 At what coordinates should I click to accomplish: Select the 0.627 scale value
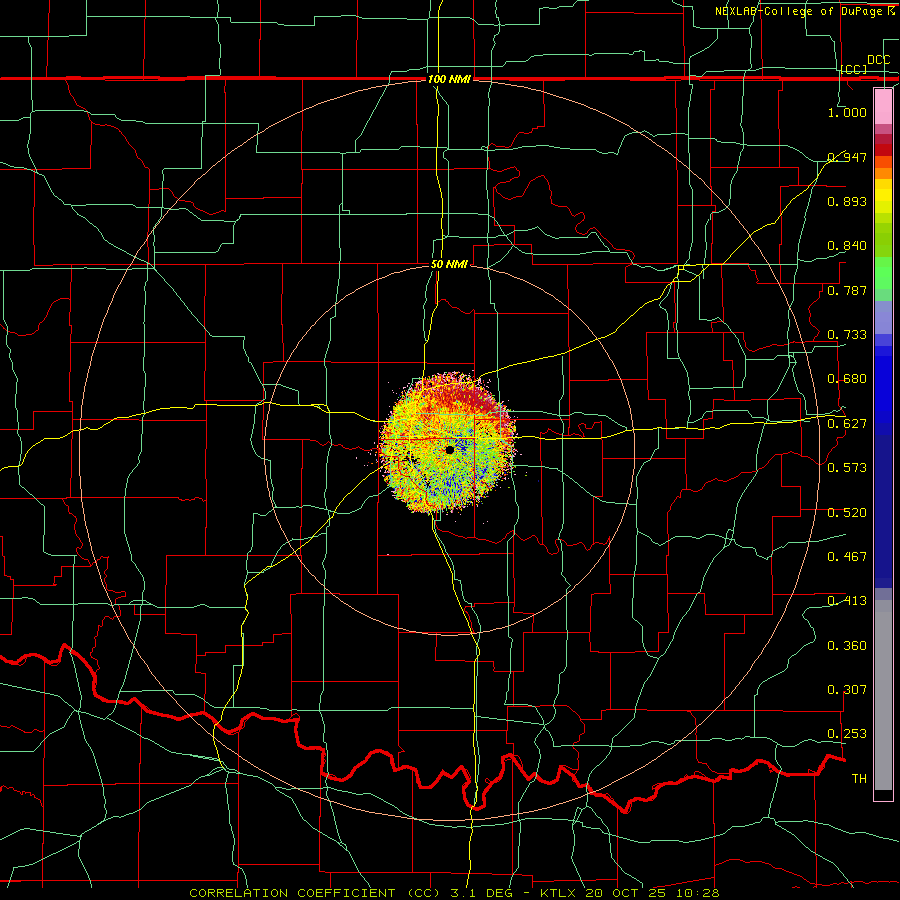[x=847, y=424]
